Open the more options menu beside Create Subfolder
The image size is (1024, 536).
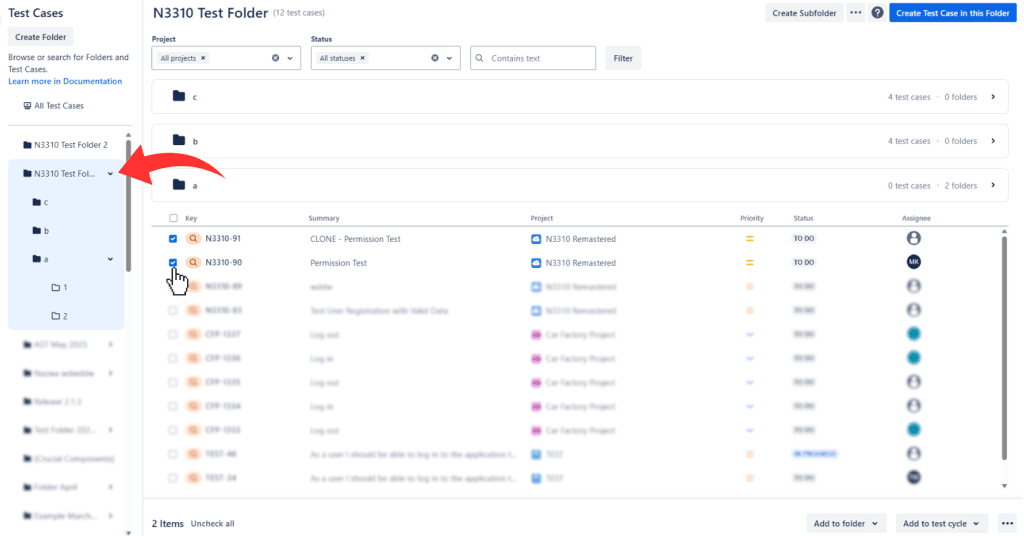pos(856,12)
